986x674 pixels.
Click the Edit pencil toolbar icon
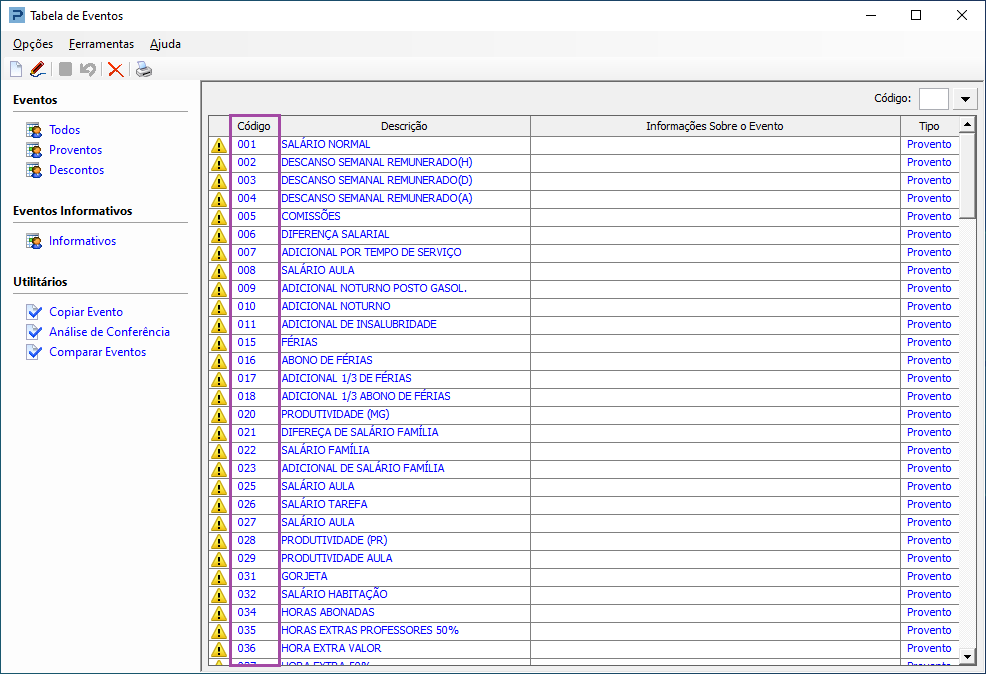click(x=38, y=69)
